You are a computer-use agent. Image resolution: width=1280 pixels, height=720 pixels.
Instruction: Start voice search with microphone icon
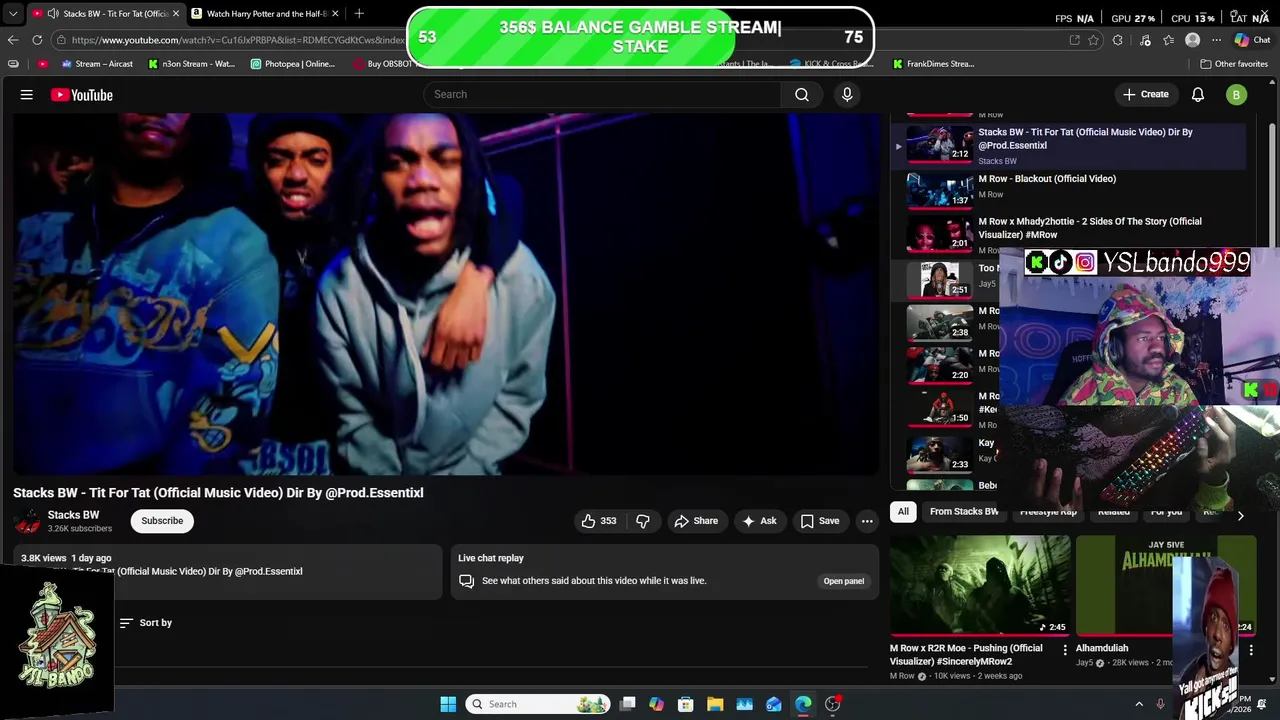click(847, 94)
